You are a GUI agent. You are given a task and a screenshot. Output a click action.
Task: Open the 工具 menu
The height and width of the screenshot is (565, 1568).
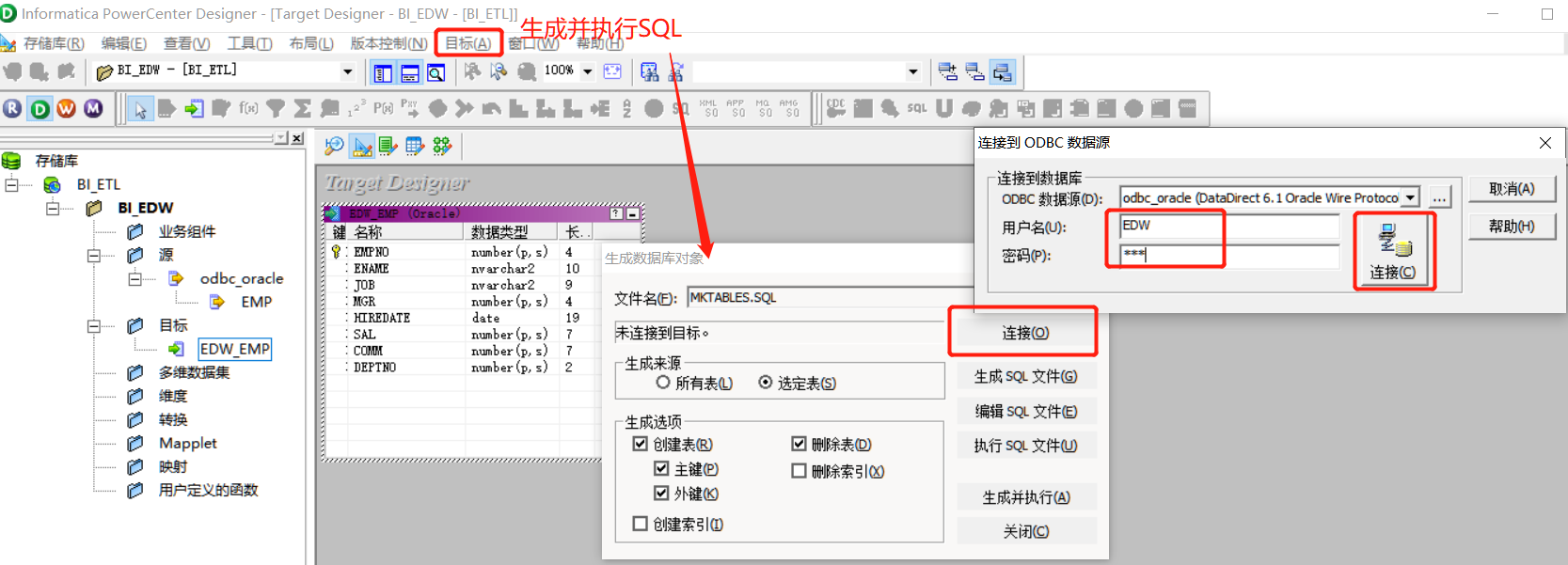(x=249, y=43)
